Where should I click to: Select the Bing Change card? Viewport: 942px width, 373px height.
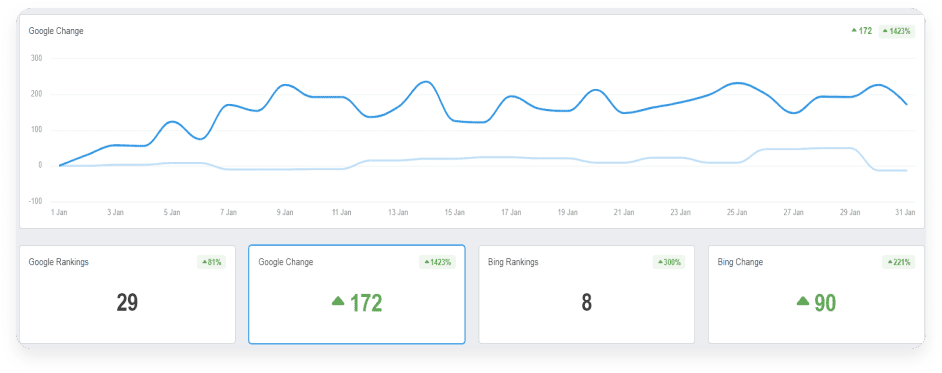[816, 294]
